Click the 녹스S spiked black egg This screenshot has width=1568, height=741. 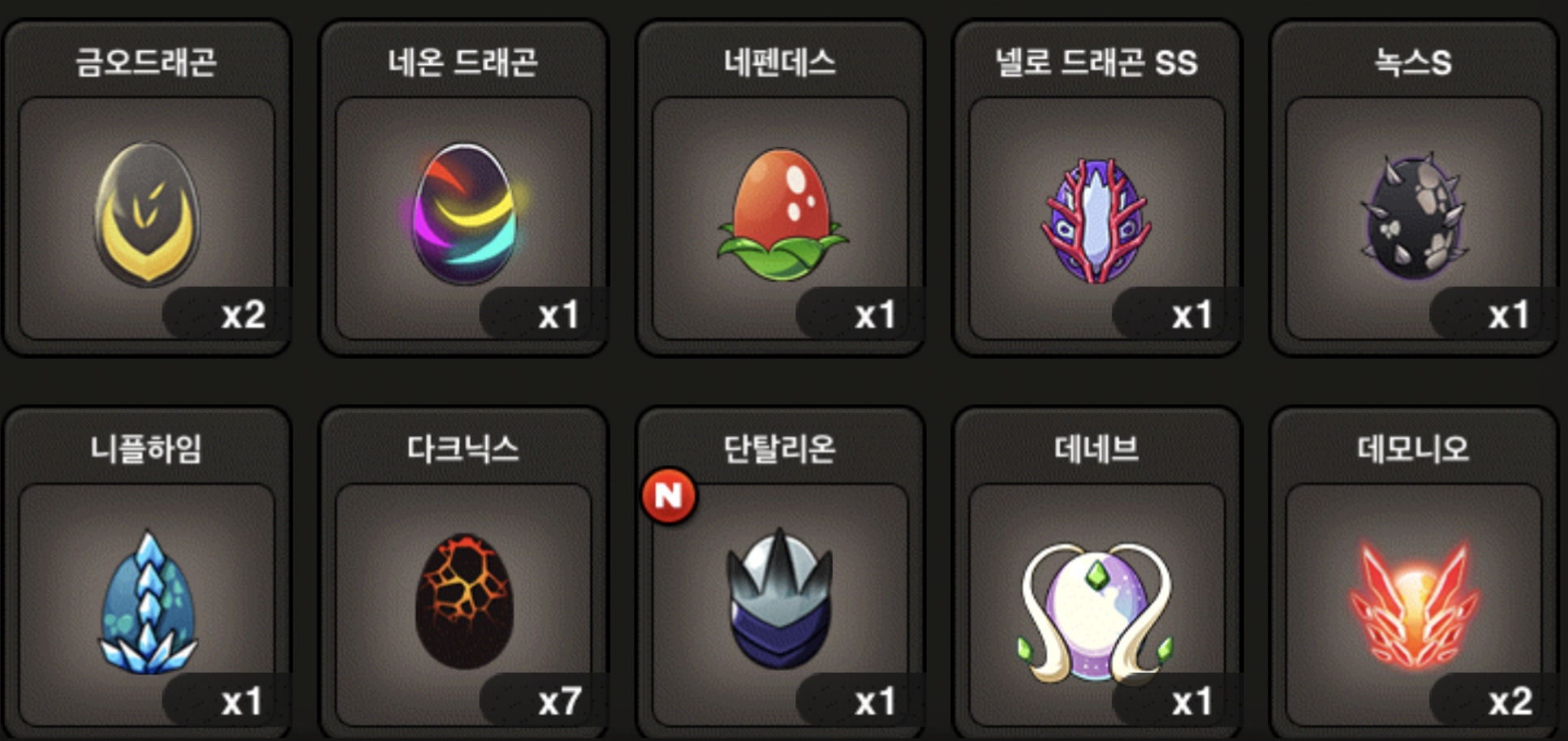[1414, 216]
